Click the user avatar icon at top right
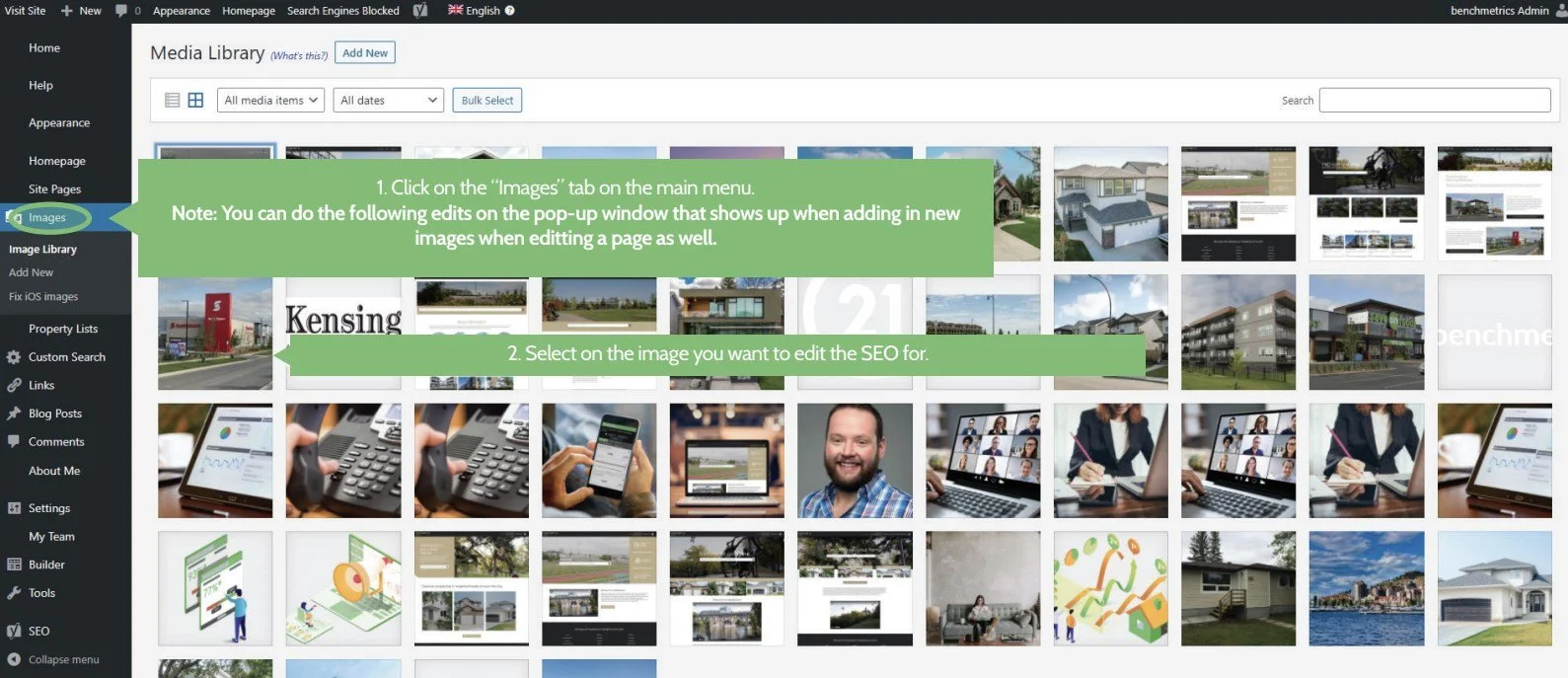 point(1561,10)
